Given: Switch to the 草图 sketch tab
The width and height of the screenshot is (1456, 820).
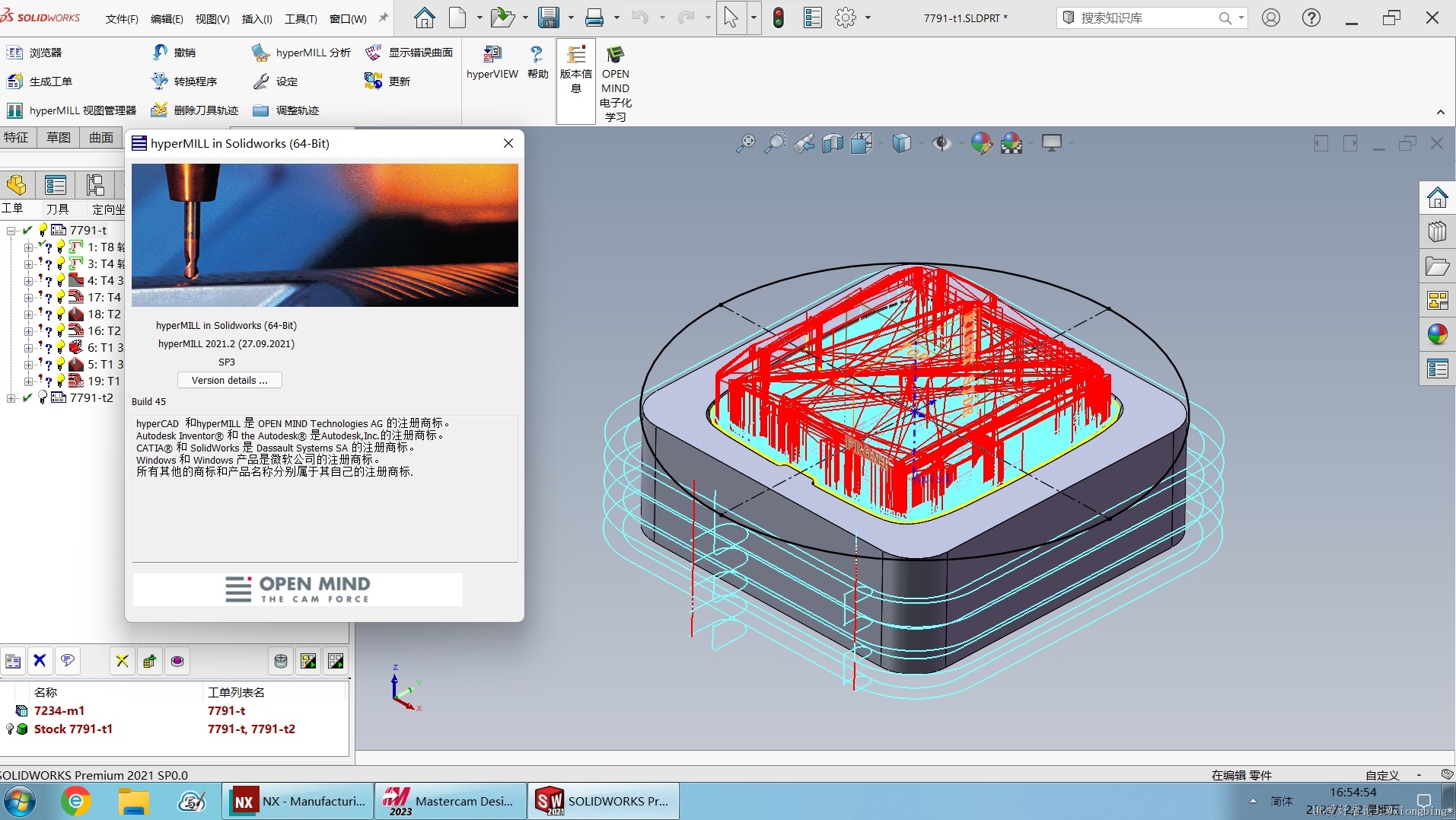Looking at the screenshot, I should (x=59, y=137).
